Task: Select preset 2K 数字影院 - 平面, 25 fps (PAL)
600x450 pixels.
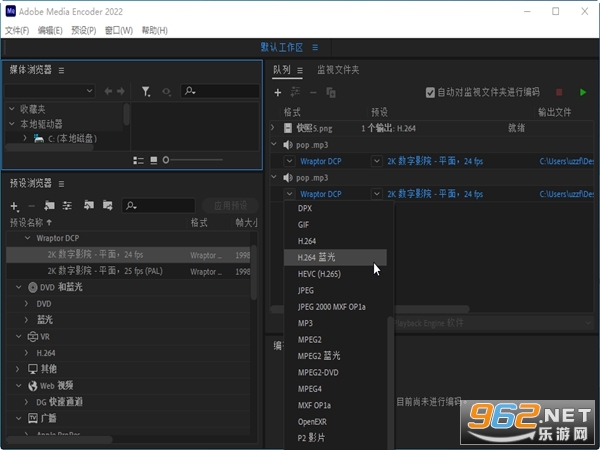Action: [129, 271]
